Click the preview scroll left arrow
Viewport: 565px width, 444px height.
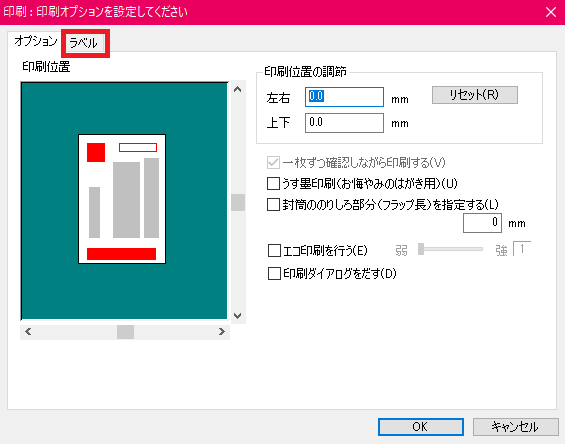click(x=28, y=332)
